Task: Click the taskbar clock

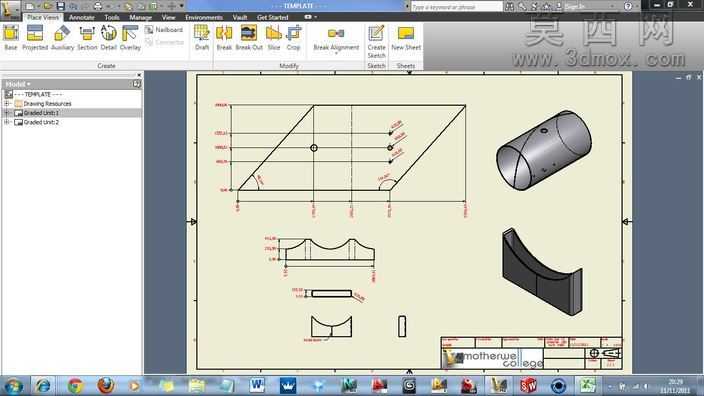Action: click(x=675, y=386)
